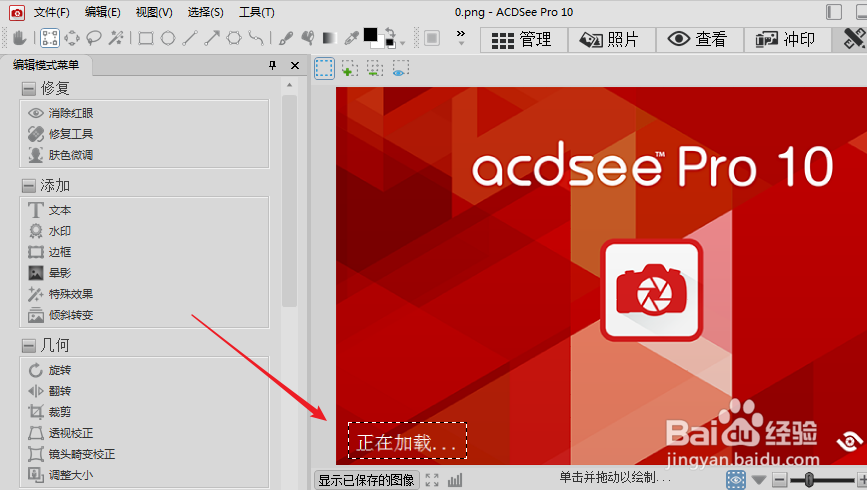Toggle full screen view icon

click(432, 480)
